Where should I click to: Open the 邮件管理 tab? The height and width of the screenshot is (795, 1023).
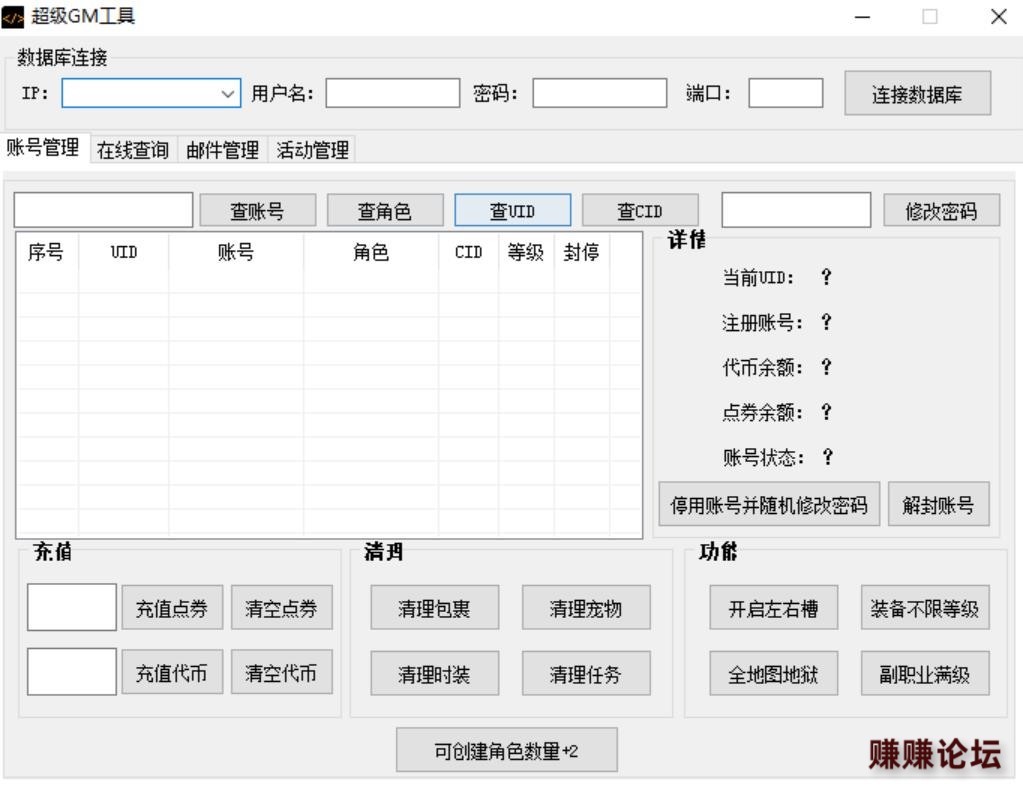click(x=222, y=150)
